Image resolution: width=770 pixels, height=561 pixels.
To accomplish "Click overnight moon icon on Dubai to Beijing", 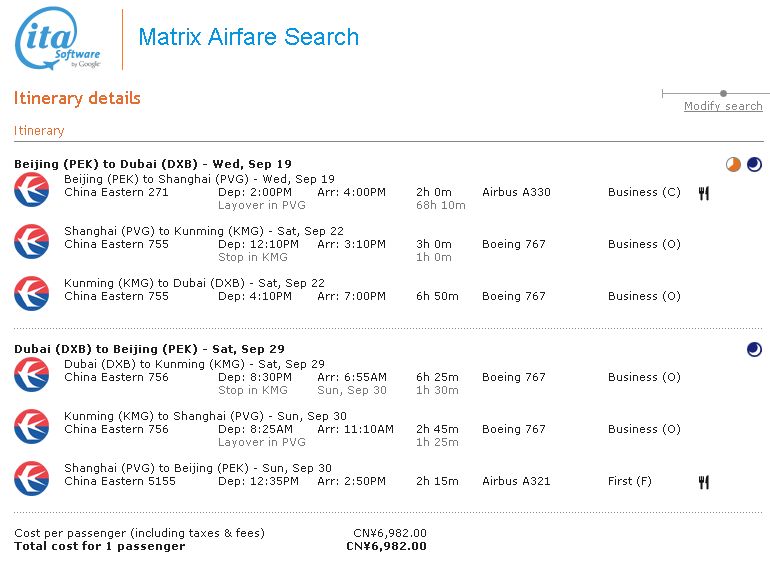I will point(754,349).
